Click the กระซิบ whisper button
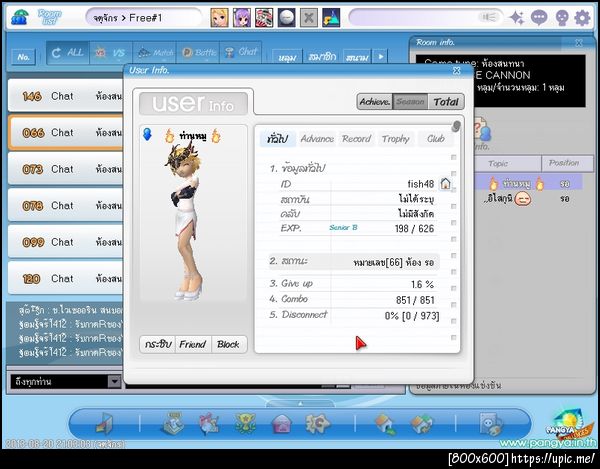This screenshot has width=600, height=469. [158, 344]
